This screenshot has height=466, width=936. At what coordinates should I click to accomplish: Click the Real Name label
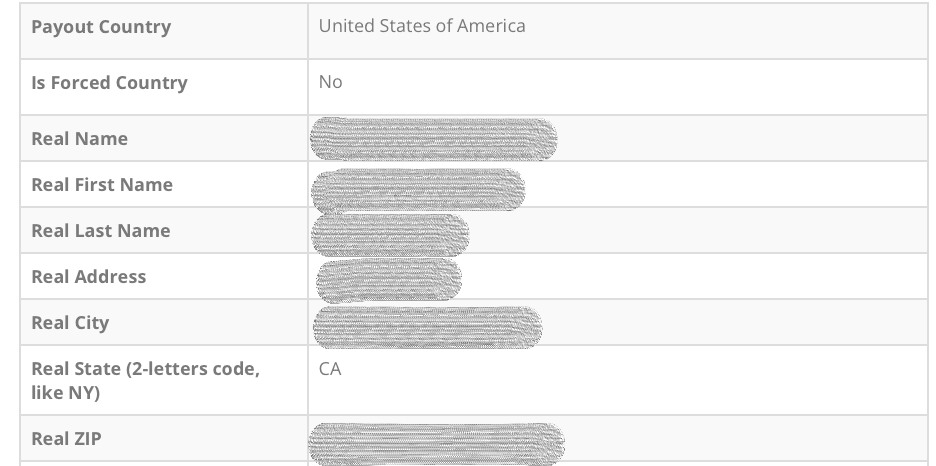80,139
